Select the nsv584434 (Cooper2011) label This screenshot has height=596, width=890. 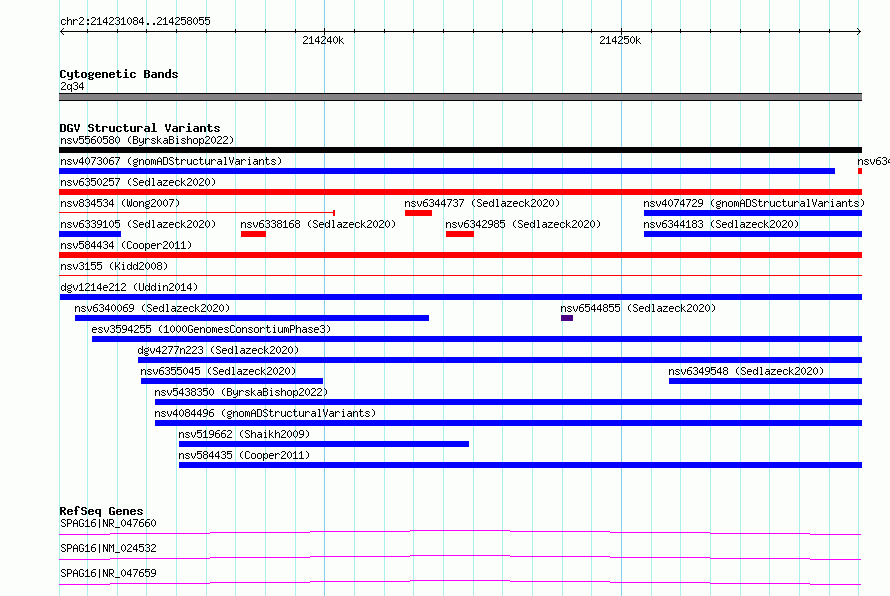(126, 245)
